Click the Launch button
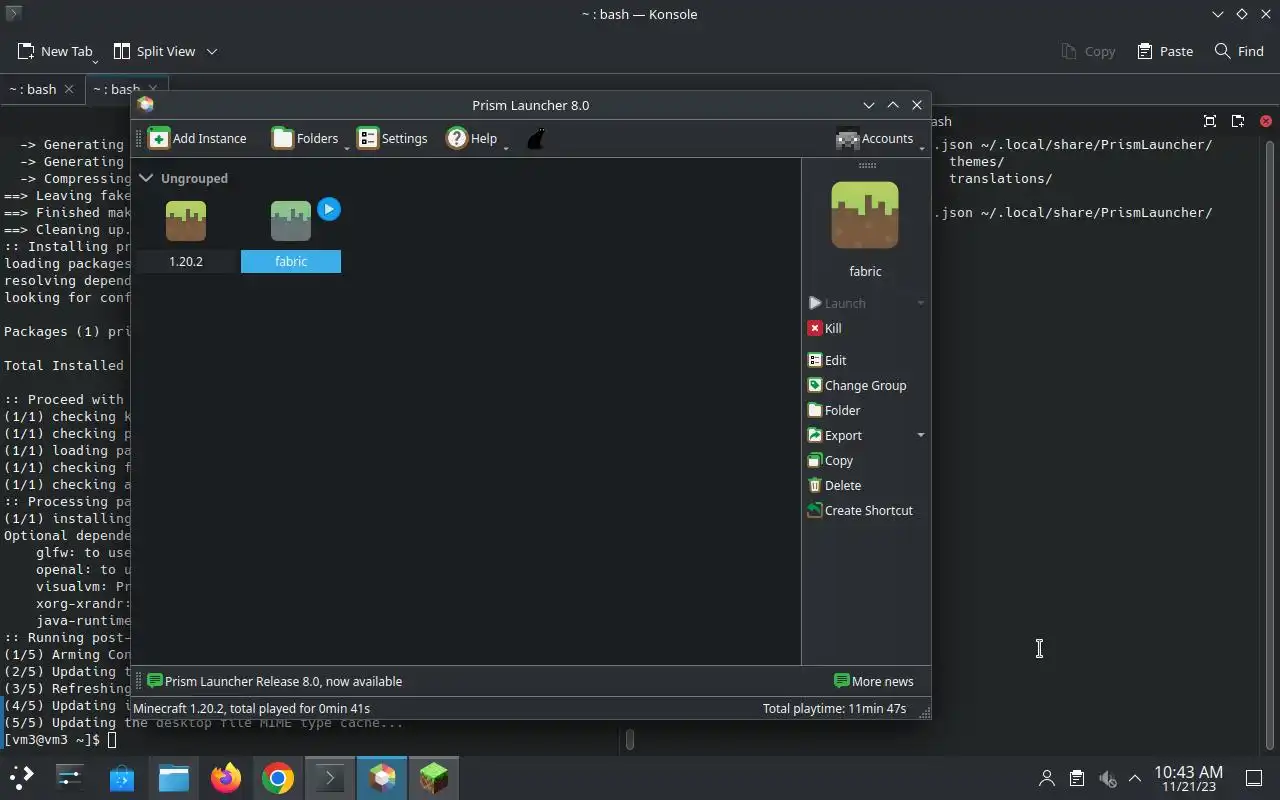This screenshot has width=1280, height=800. point(837,303)
